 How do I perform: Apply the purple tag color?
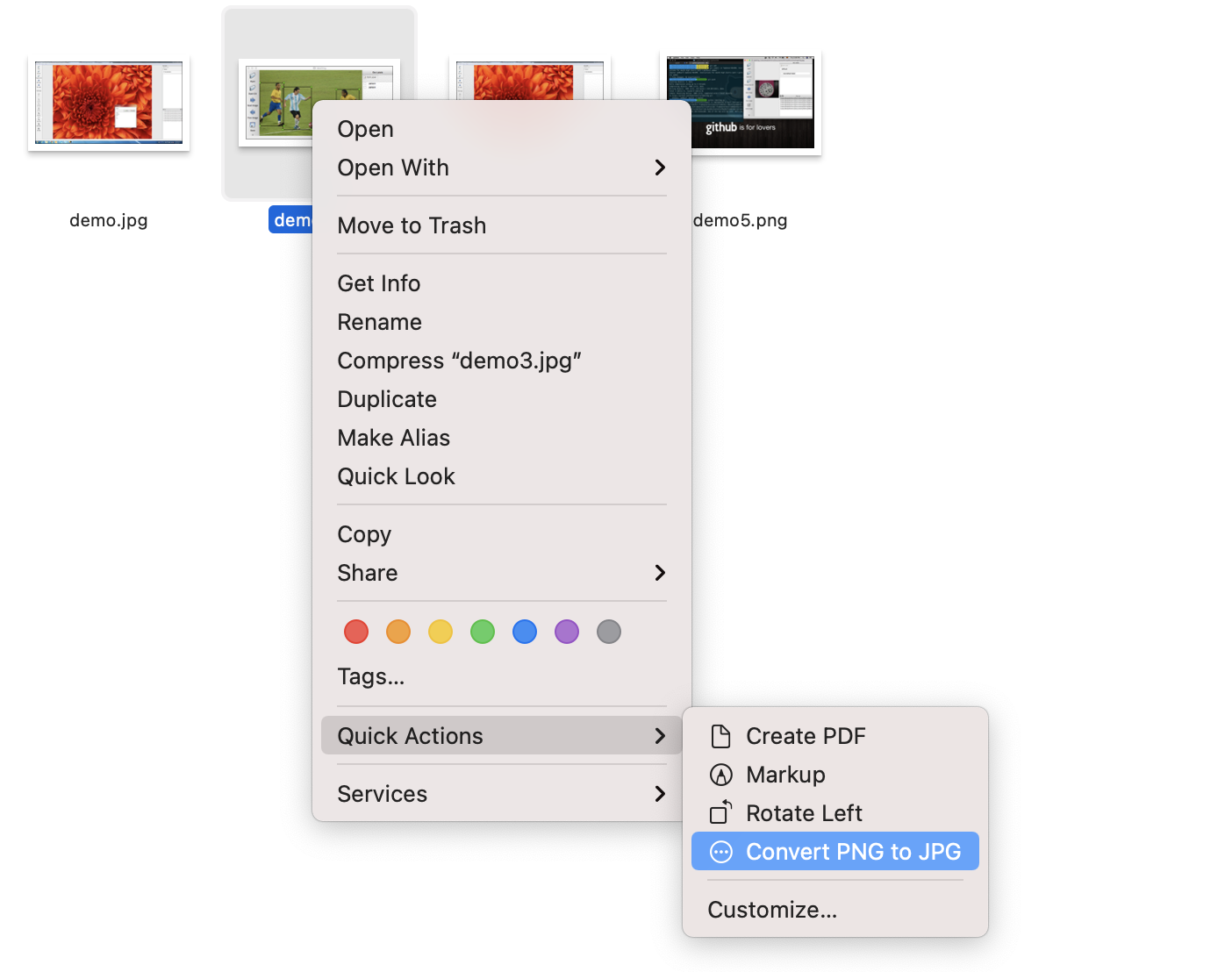tap(566, 632)
